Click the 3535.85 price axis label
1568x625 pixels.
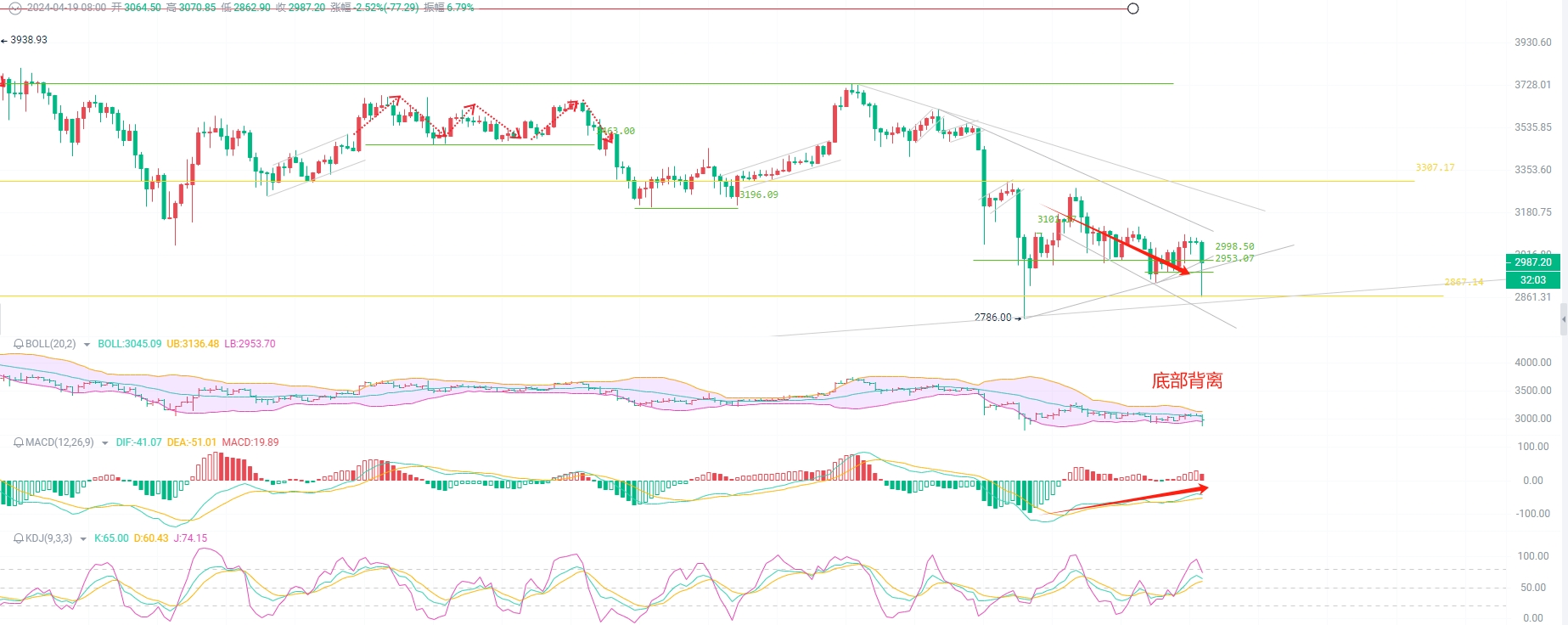[1533, 127]
